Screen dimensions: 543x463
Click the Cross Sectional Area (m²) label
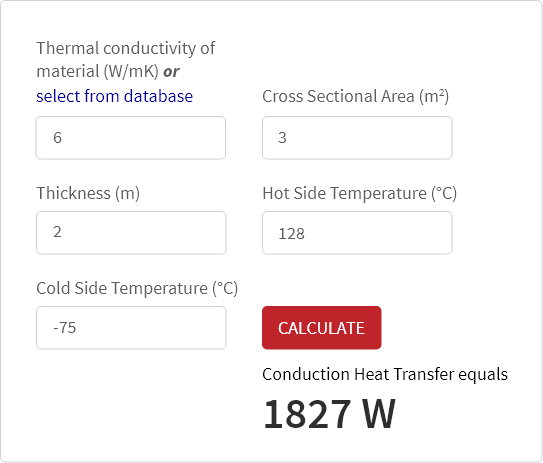(x=356, y=96)
